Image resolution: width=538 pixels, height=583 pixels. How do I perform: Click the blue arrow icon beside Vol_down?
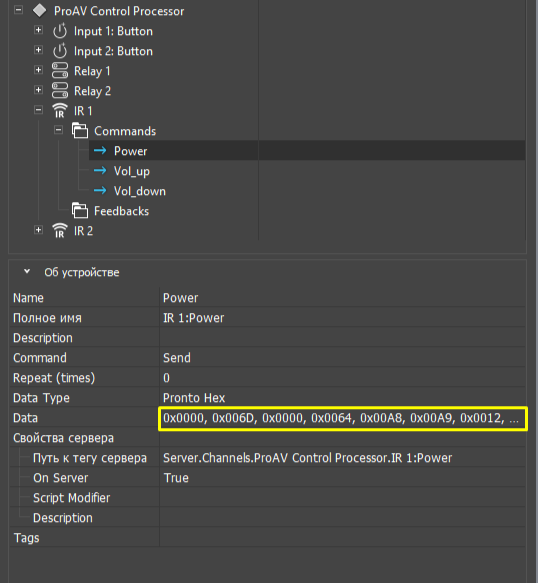(100, 191)
